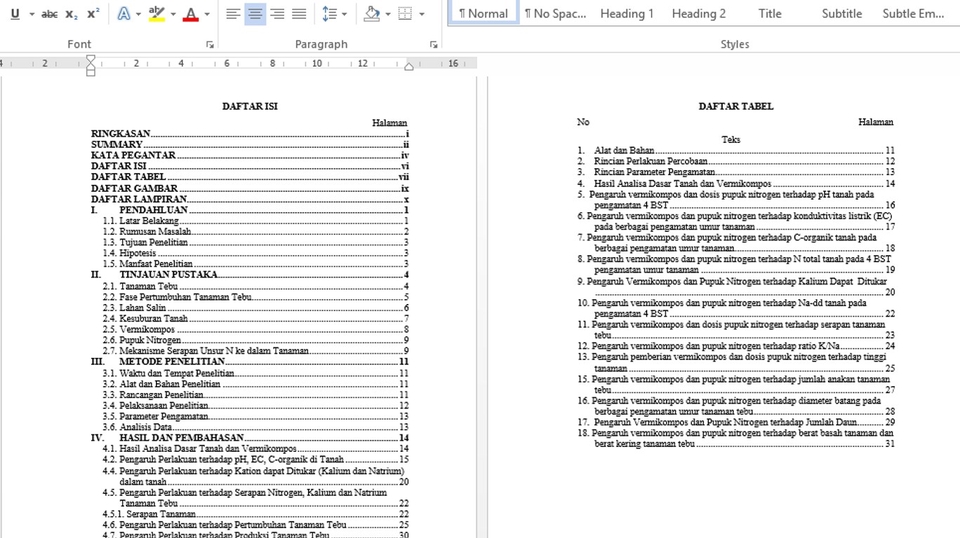
Task: Click the 1.4. Hipotesis entry
Action: pyautogui.click(x=255, y=253)
